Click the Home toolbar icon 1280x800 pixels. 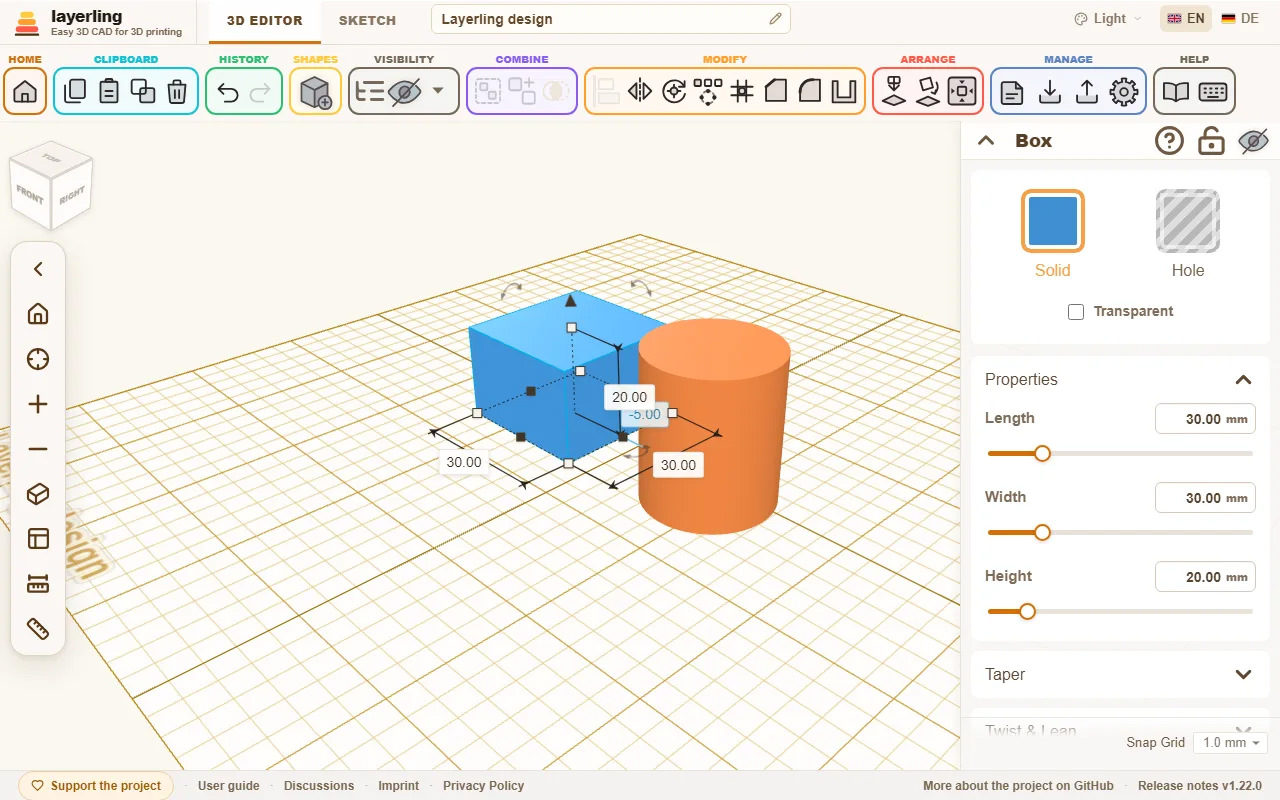25,92
